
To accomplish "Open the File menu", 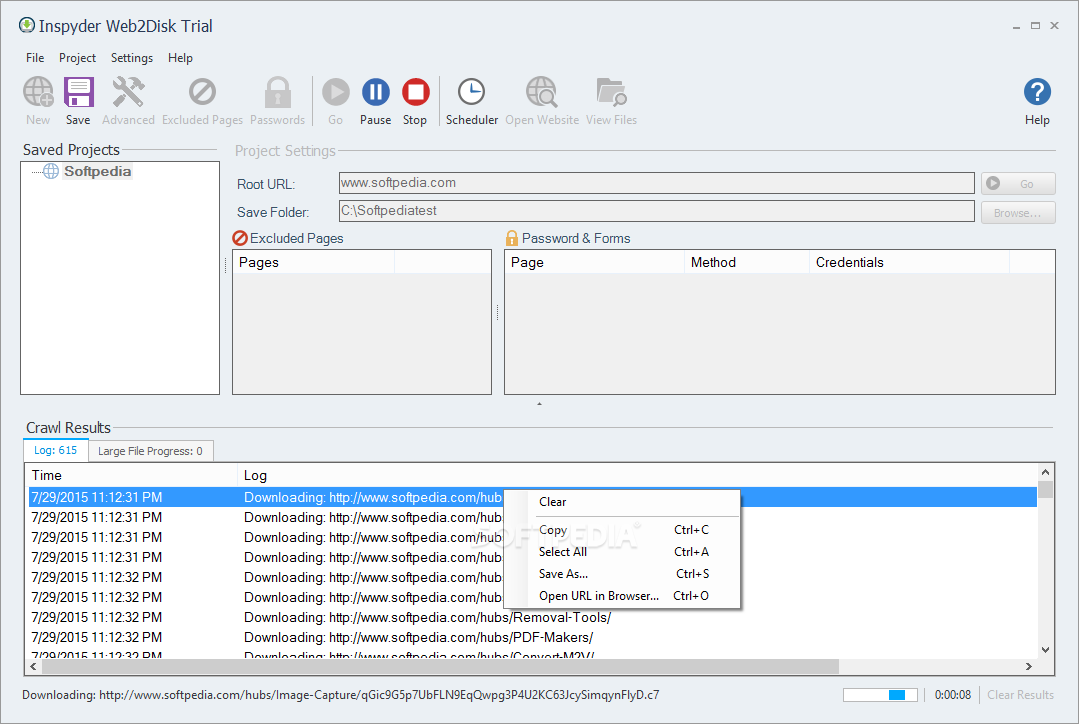I will (x=35, y=58).
